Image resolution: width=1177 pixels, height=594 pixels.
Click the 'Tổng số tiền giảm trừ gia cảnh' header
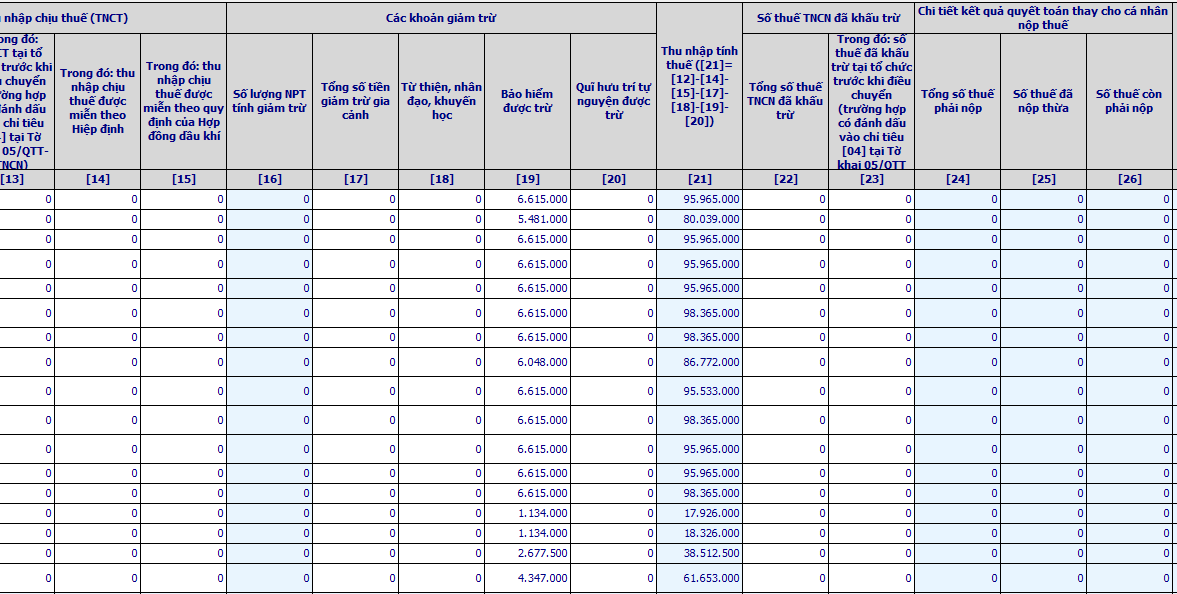tap(355, 101)
